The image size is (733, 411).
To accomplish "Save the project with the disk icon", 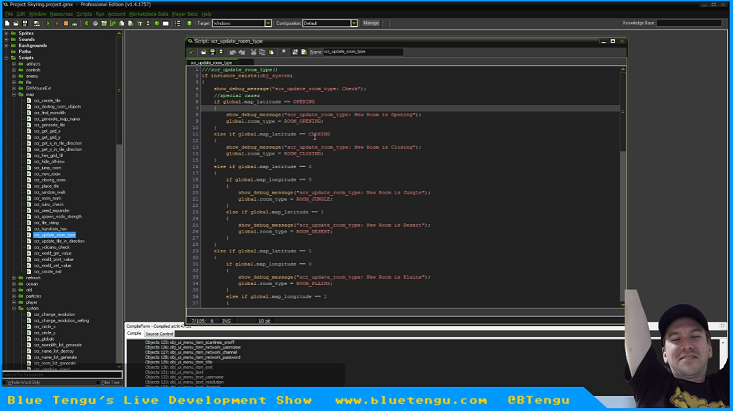I will pyautogui.click(x=24, y=23).
